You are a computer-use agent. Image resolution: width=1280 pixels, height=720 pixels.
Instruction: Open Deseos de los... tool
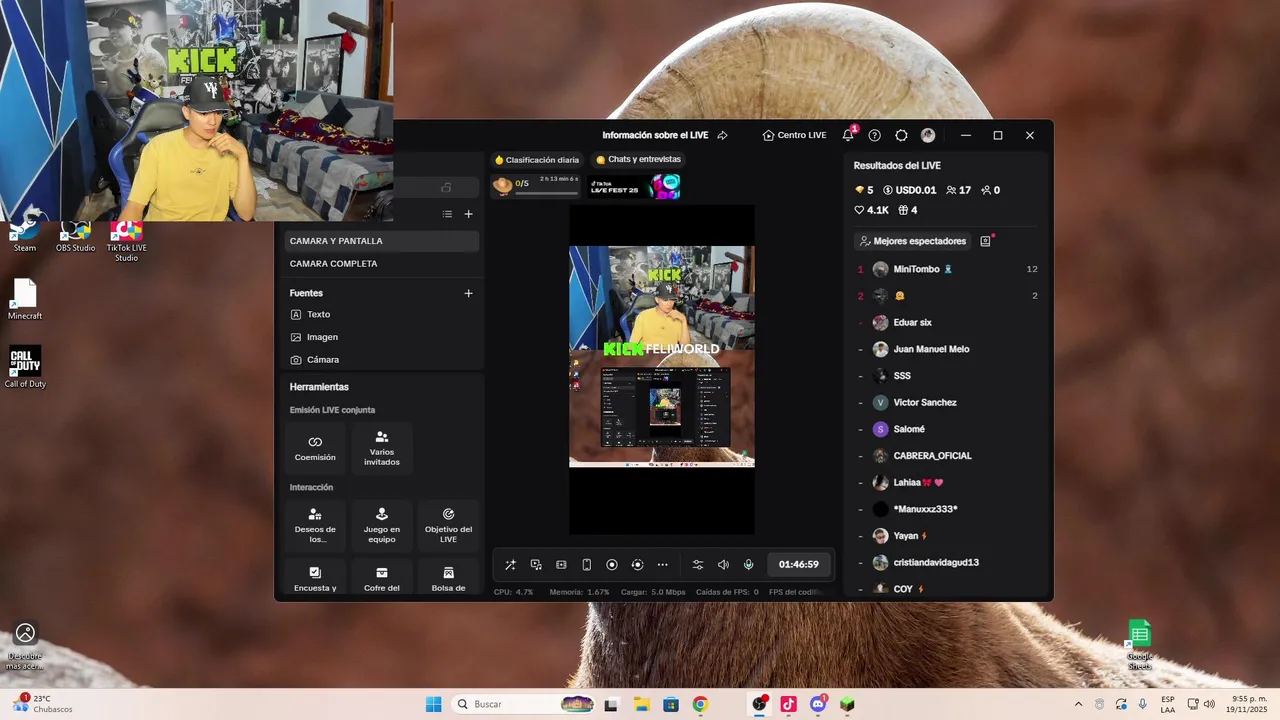315,526
